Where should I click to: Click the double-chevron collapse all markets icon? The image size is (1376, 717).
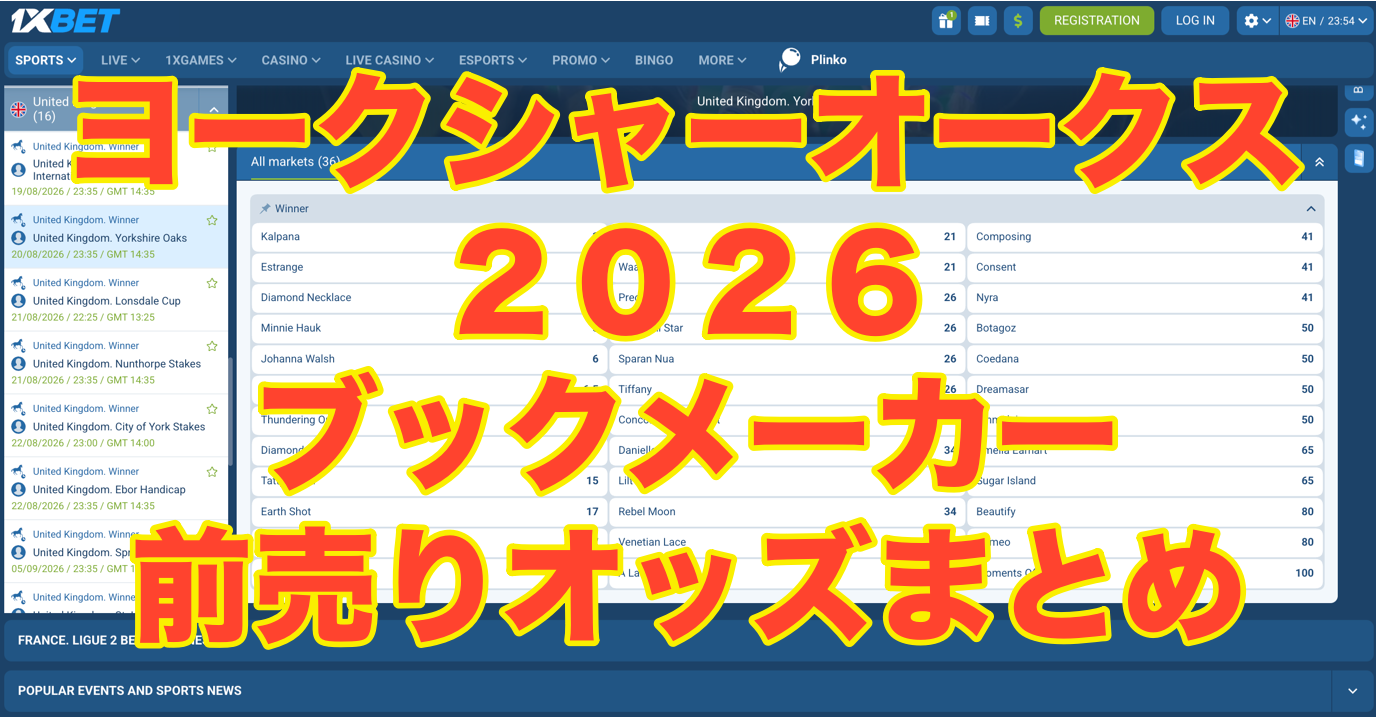click(x=1319, y=162)
